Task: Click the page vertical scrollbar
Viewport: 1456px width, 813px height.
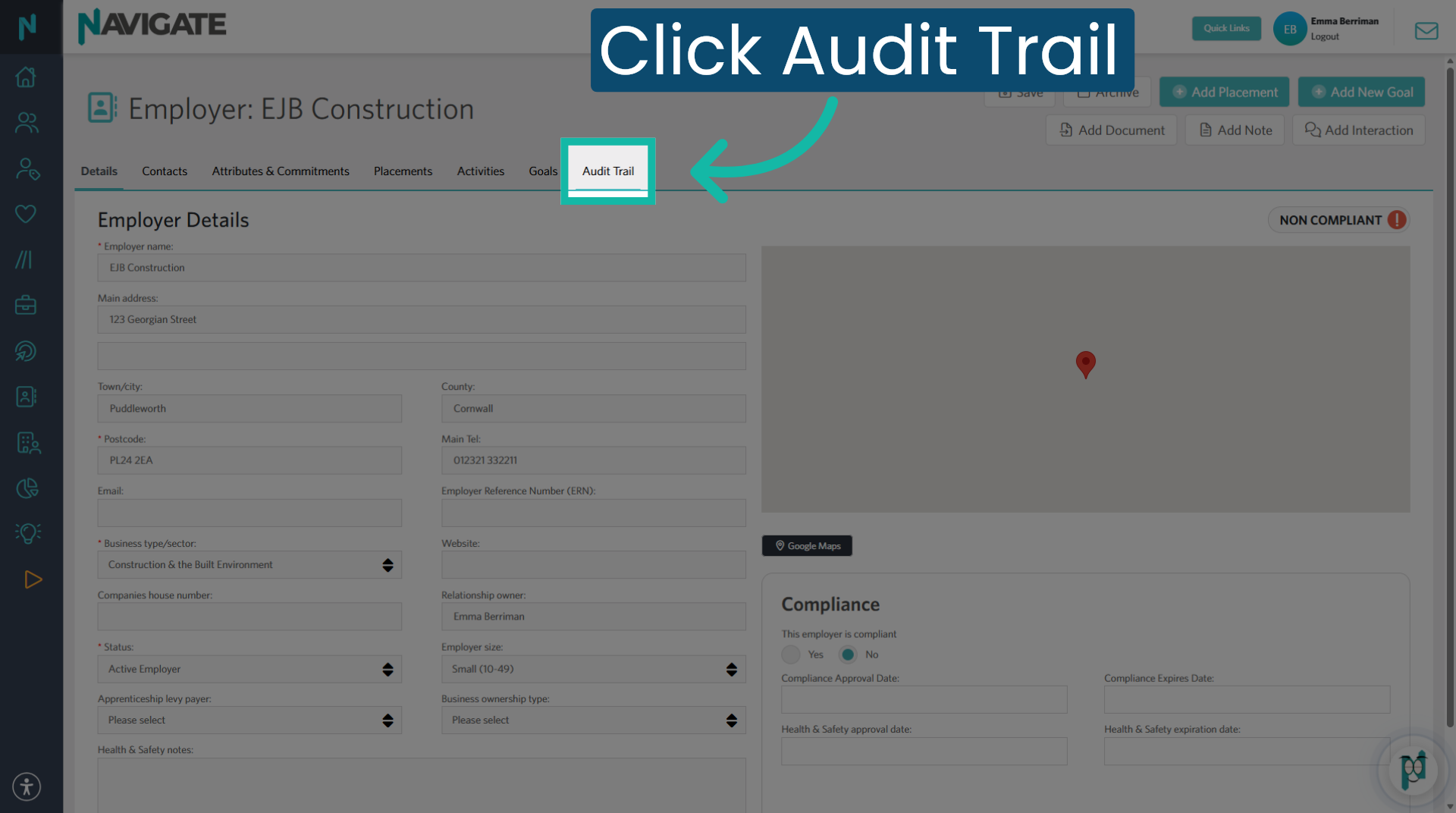Action: click(1449, 398)
